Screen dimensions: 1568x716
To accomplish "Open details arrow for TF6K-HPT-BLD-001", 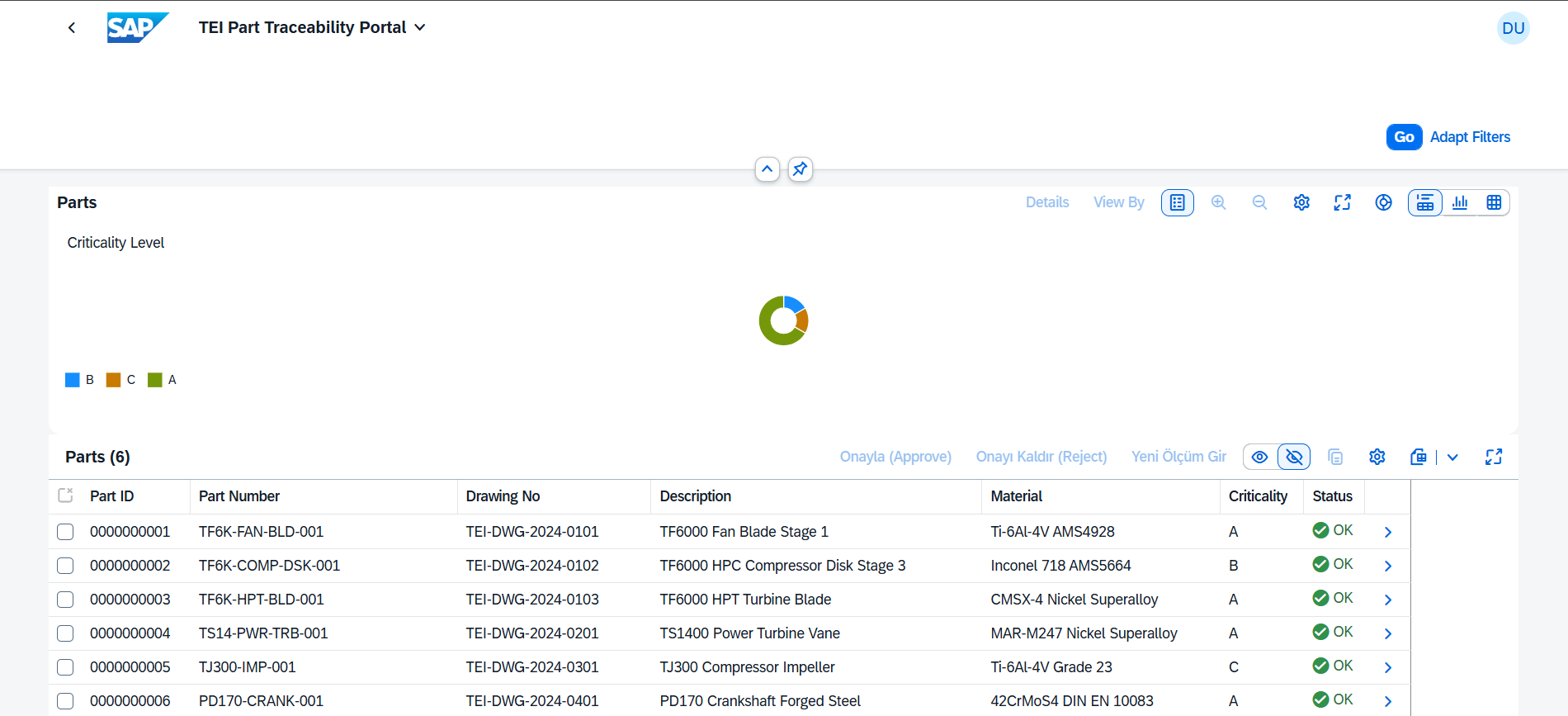I will point(1388,600).
